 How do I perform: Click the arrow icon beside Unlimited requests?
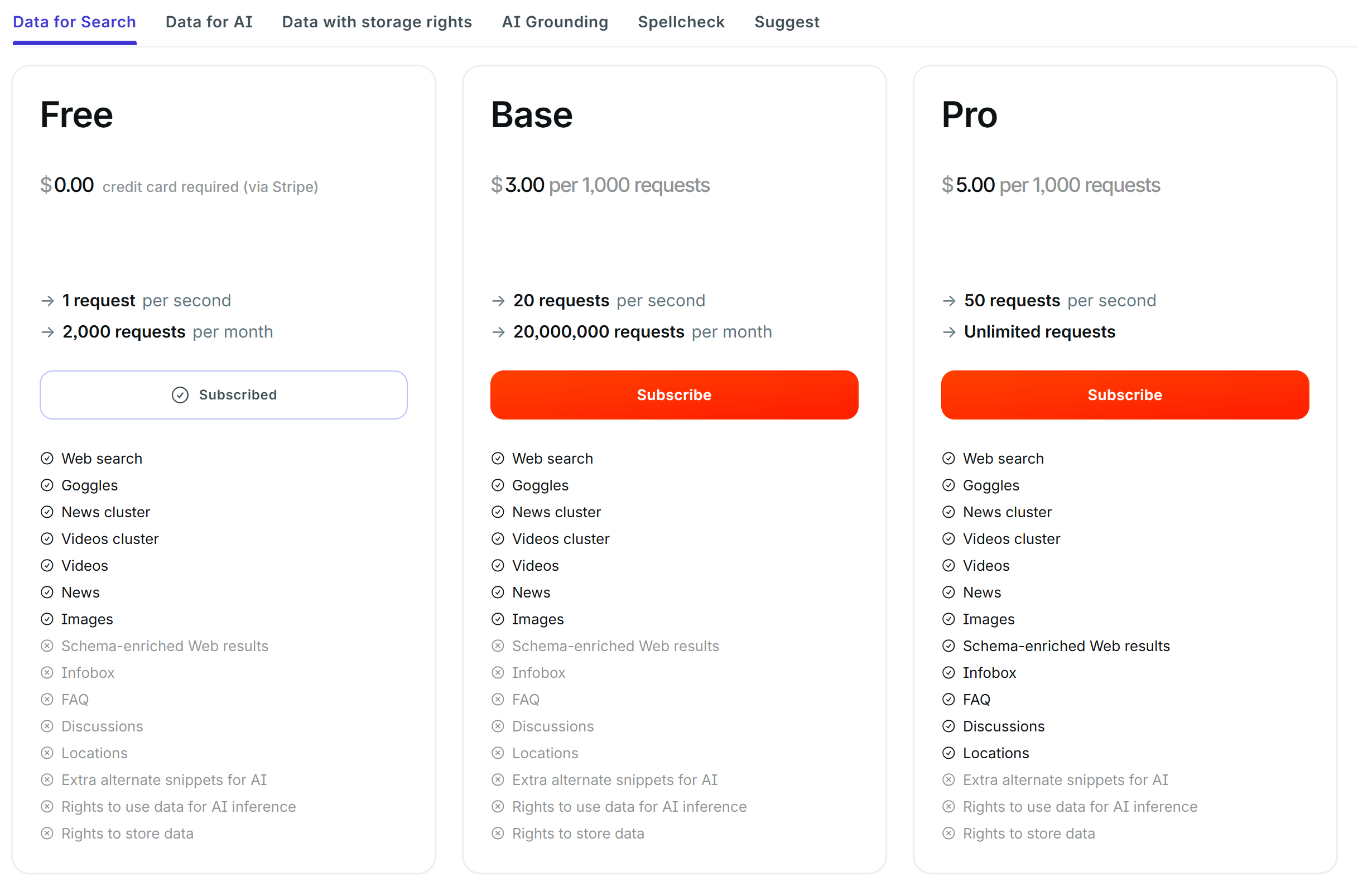(x=948, y=332)
